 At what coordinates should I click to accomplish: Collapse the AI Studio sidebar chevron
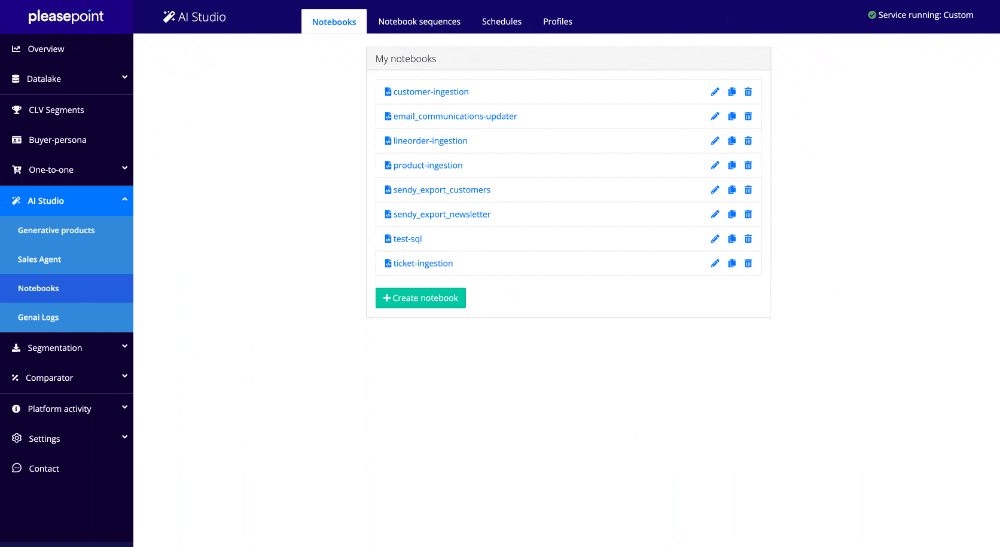(124, 200)
